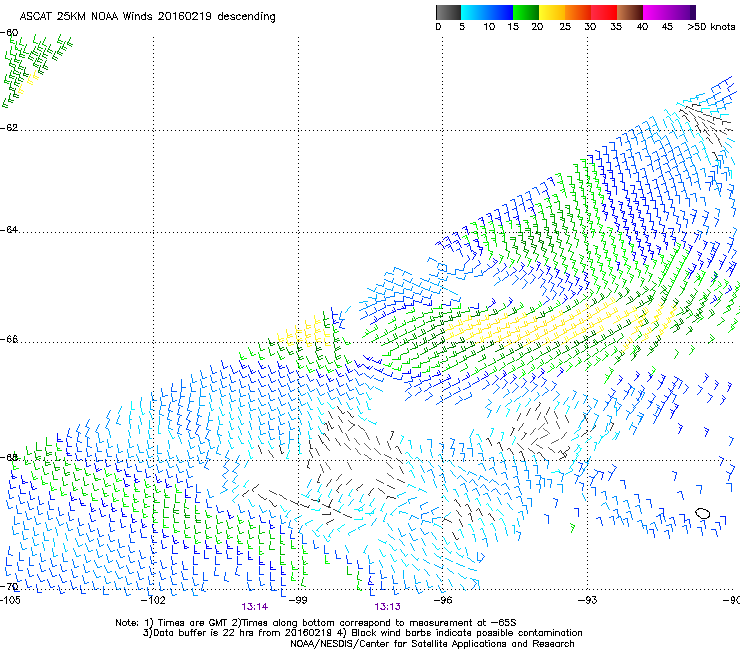The height and width of the screenshot is (650, 740).
Task: Click the '25' label on legend scale
Action: (565, 27)
